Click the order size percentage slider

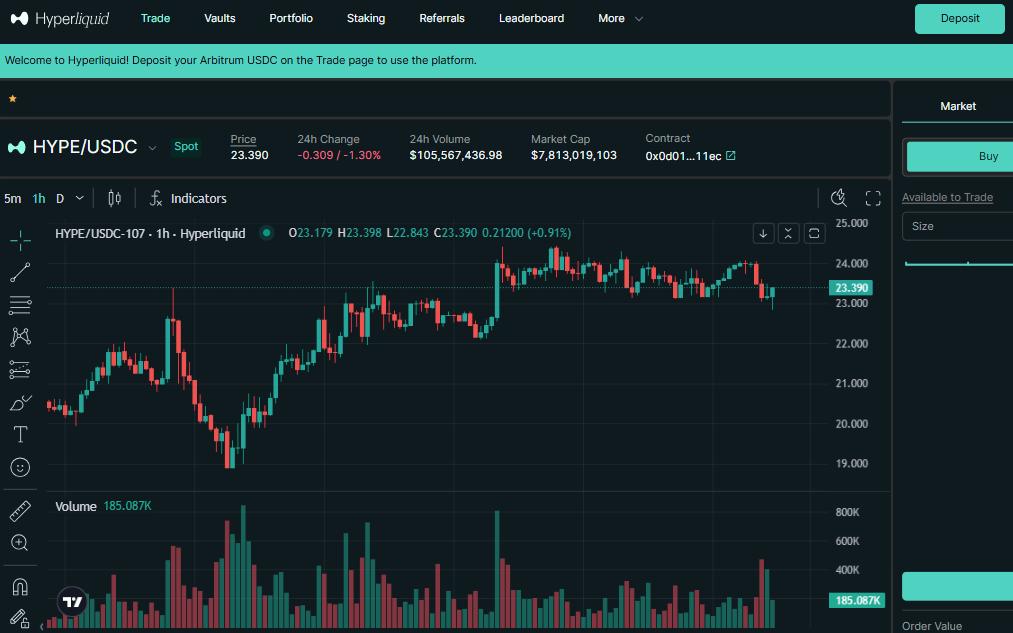click(x=959, y=263)
